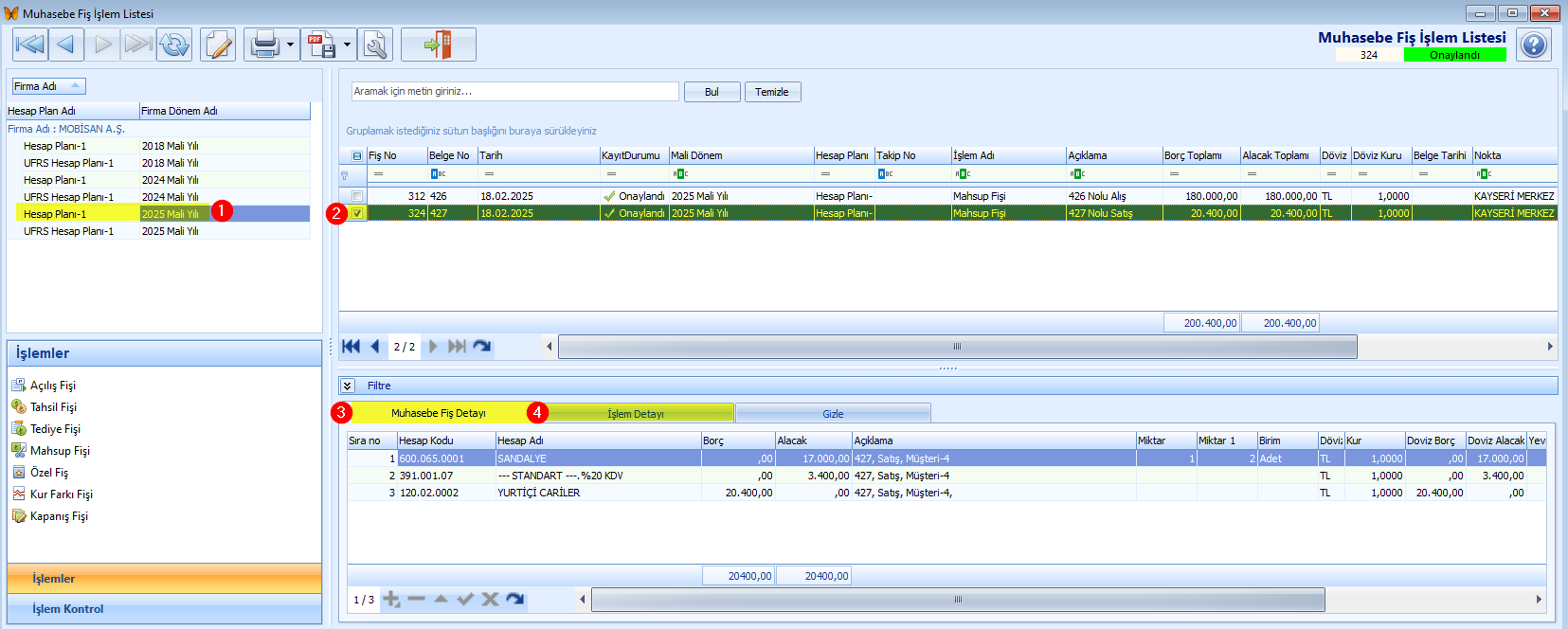This screenshot has height=629, width=1568.
Task: Sort by Fiş No column header
Action: [396, 155]
